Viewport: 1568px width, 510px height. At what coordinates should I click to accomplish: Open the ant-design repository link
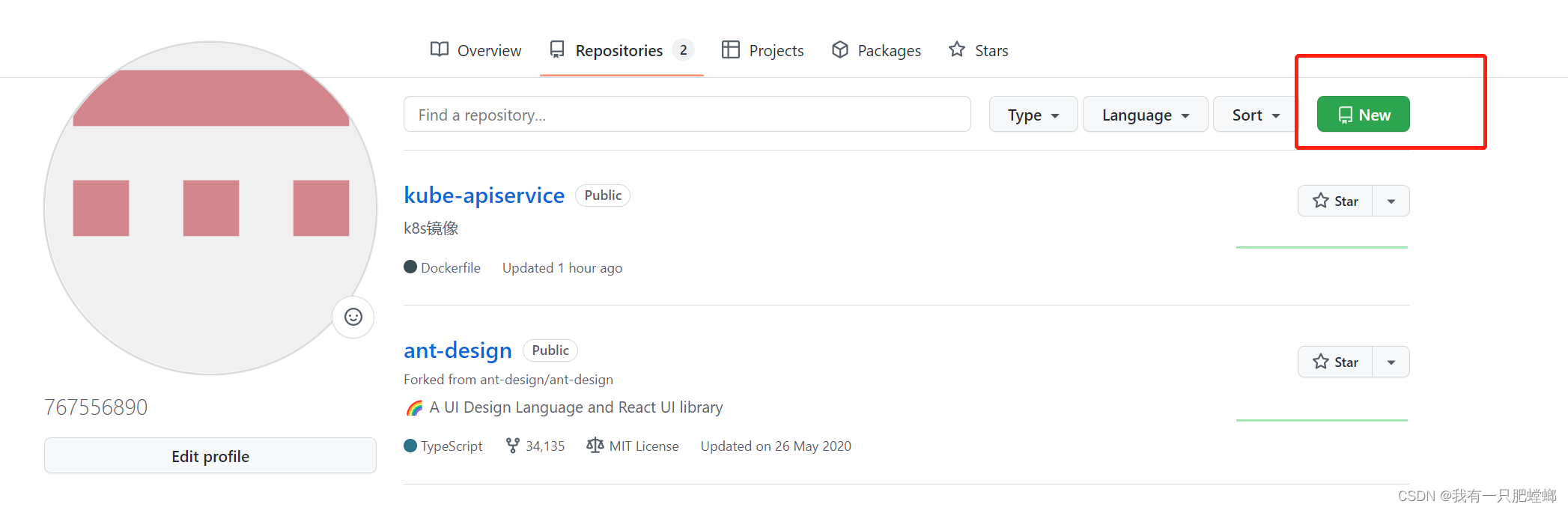click(458, 350)
